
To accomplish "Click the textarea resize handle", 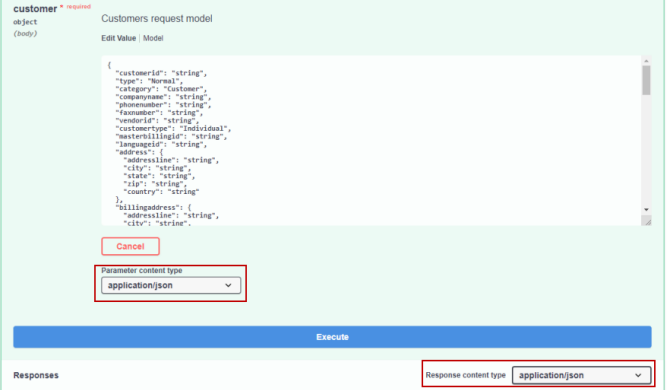I will tap(647, 221).
